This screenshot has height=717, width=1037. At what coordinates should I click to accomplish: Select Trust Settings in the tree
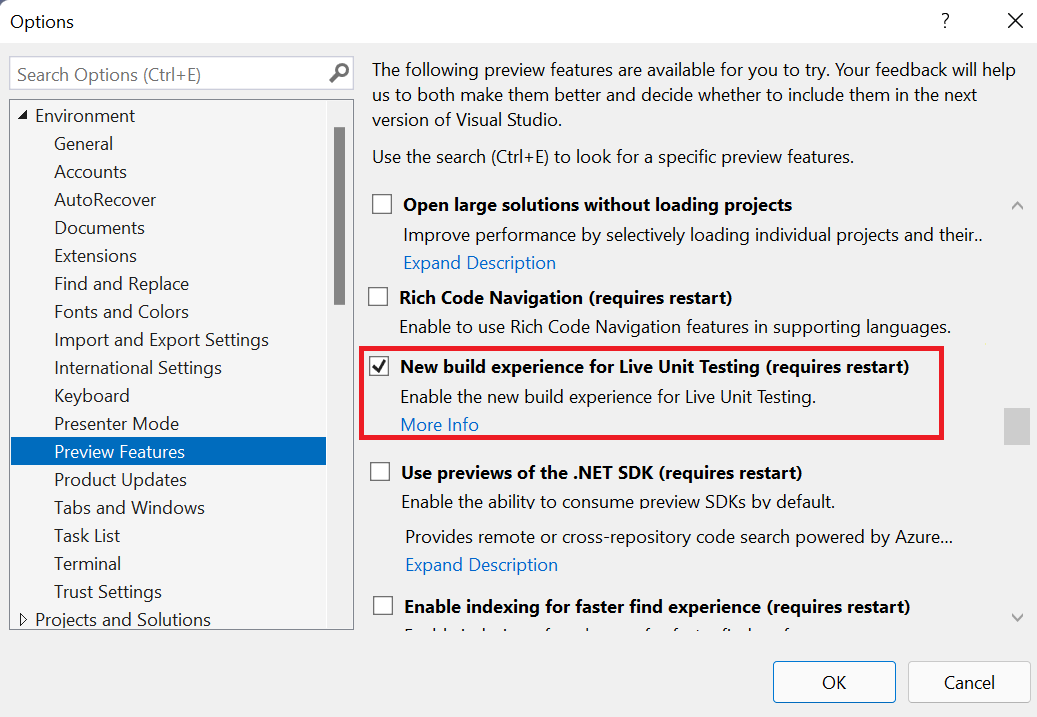pos(108,592)
